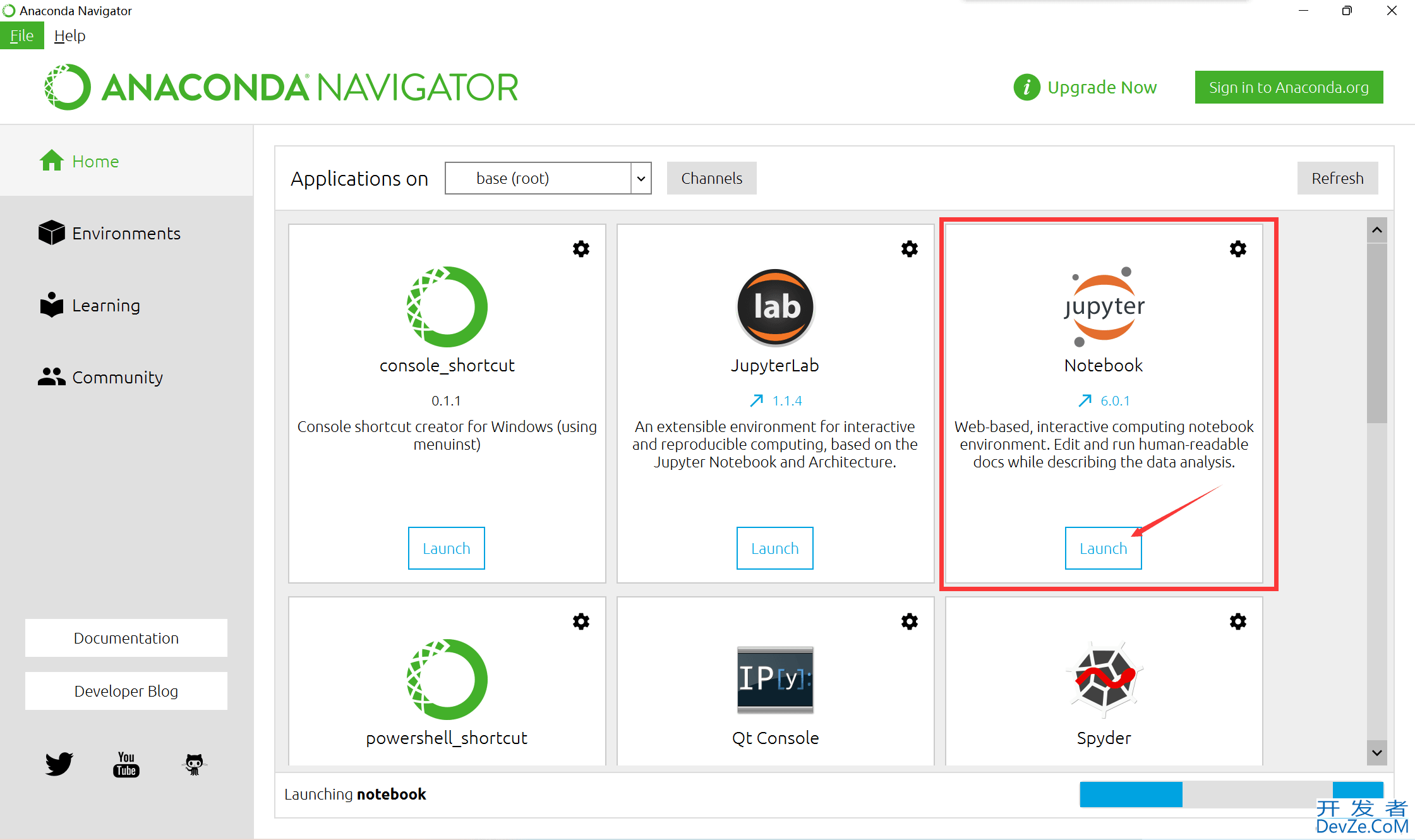This screenshot has height=840, width=1415.
Task: Click the Anaconda Navigator logo
Action: pos(281,87)
